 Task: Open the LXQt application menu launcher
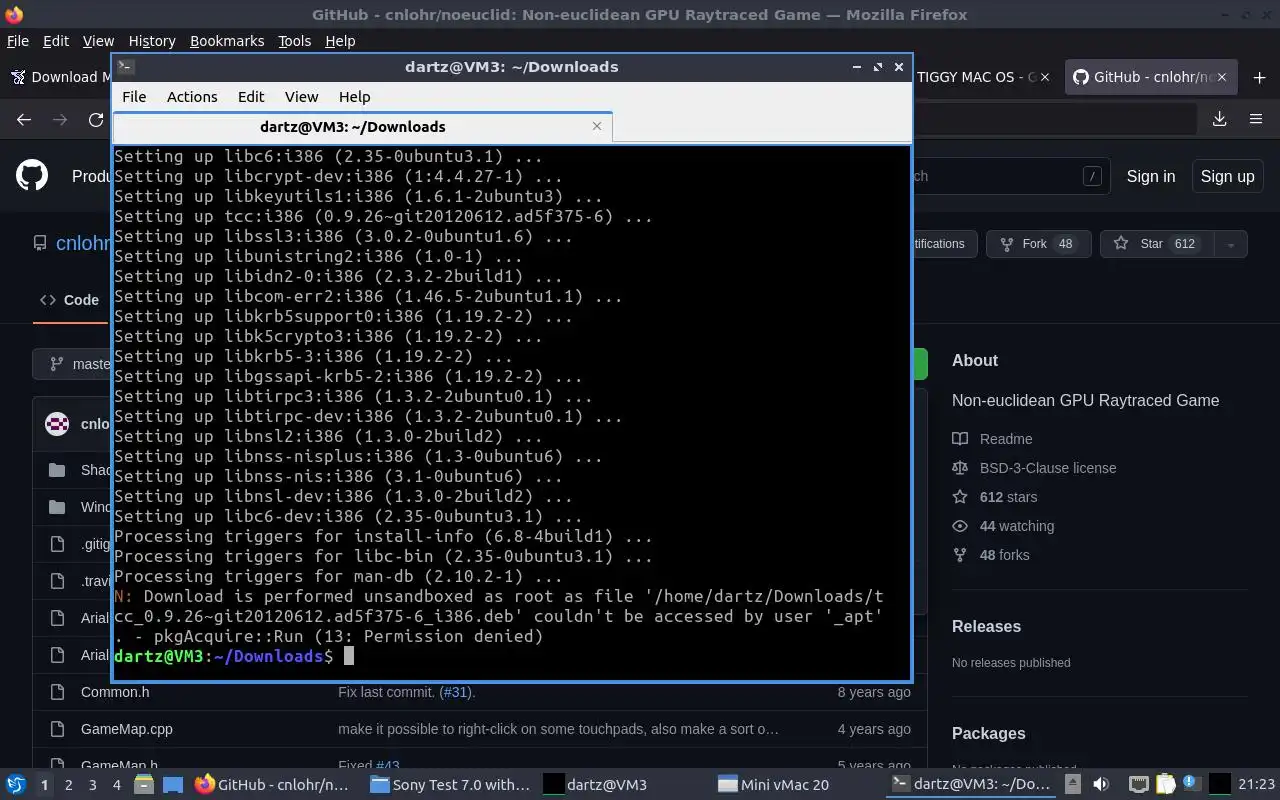pyautogui.click(x=16, y=785)
